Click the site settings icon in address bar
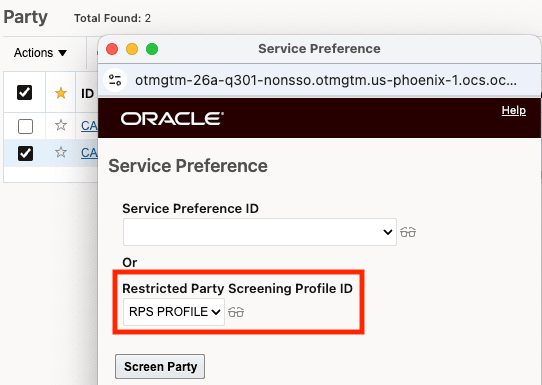 click(x=115, y=80)
